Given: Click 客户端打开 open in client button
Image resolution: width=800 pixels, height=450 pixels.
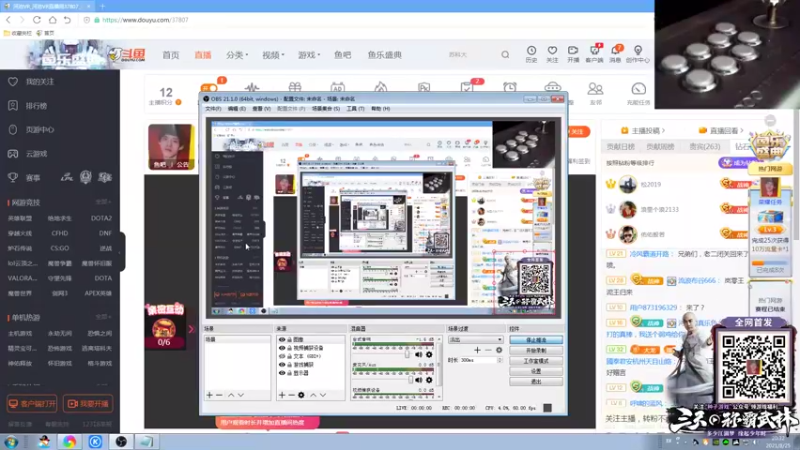Looking at the screenshot, I should point(32,404).
